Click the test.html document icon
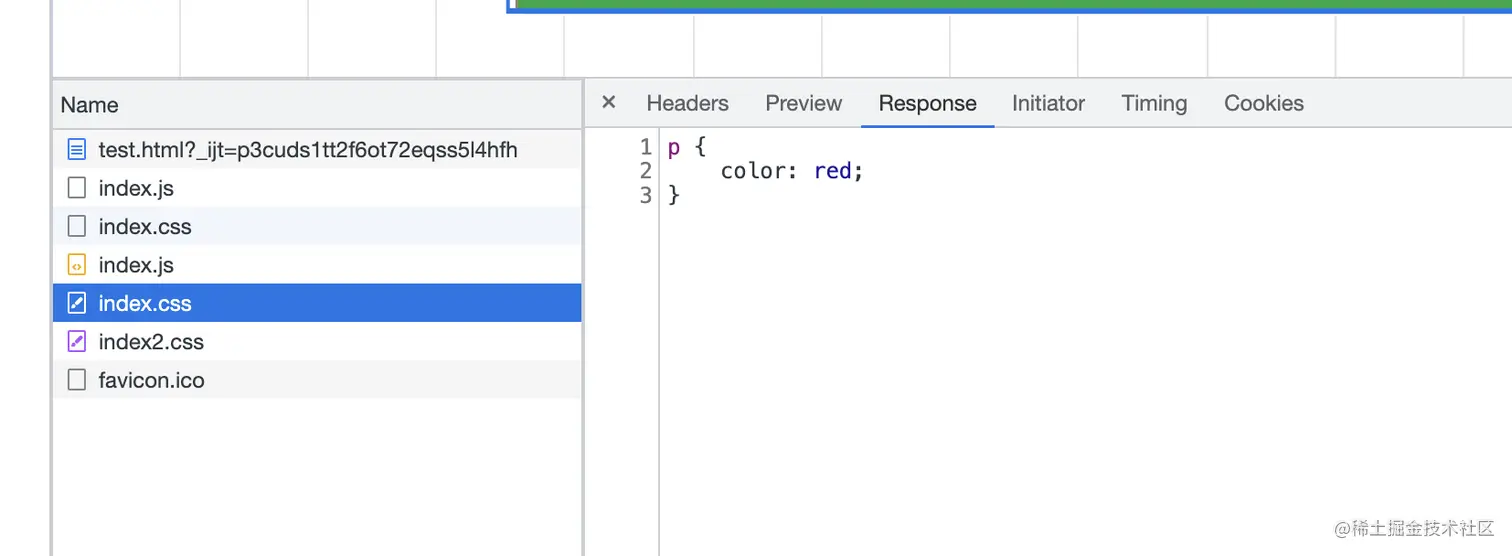Screen dimensions: 1512x556 coord(77,150)
